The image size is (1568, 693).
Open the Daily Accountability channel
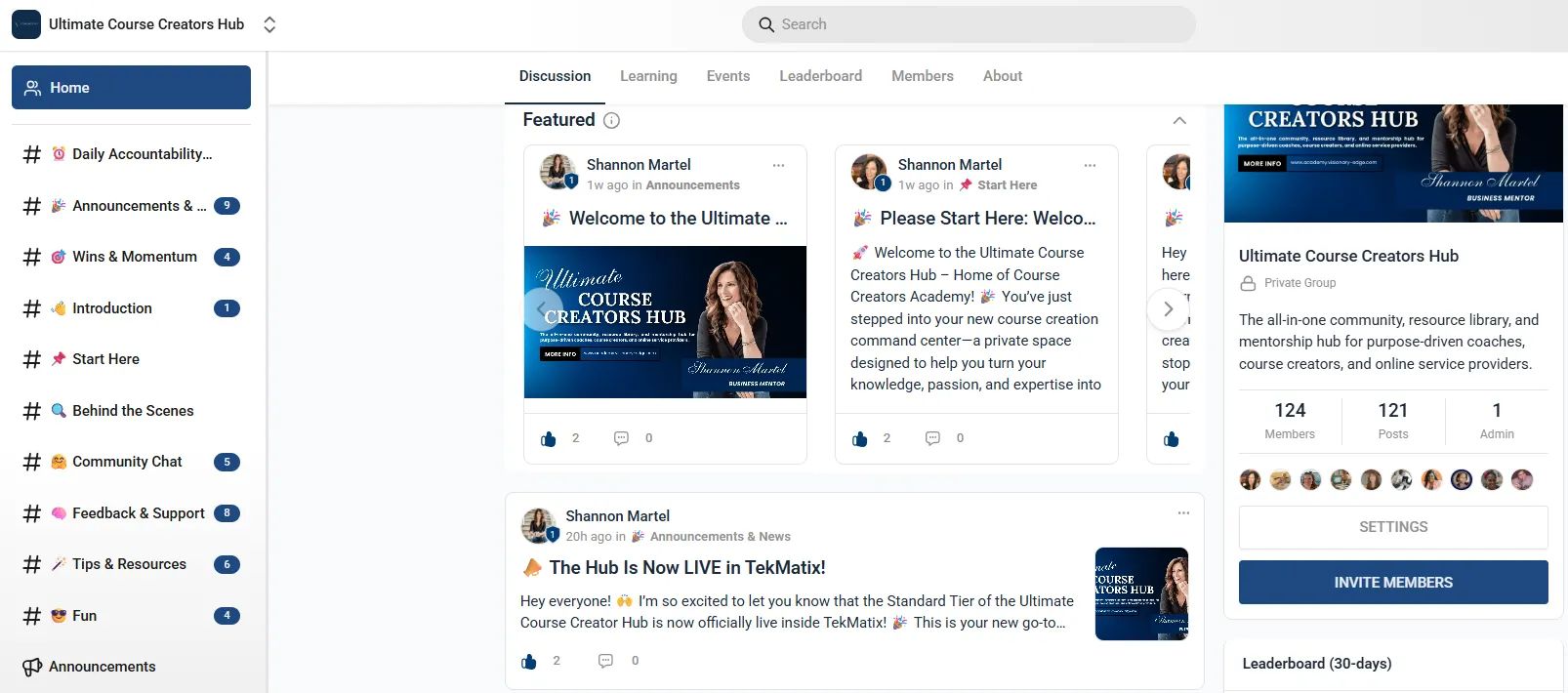pyautogui.click(x=131, y=154)
